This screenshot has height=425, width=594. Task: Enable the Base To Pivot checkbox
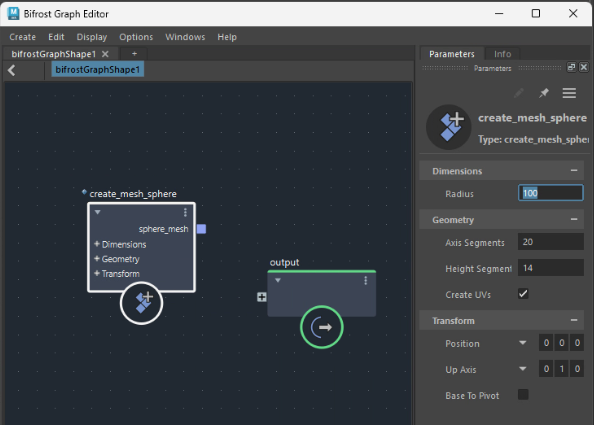click(523, 395)
